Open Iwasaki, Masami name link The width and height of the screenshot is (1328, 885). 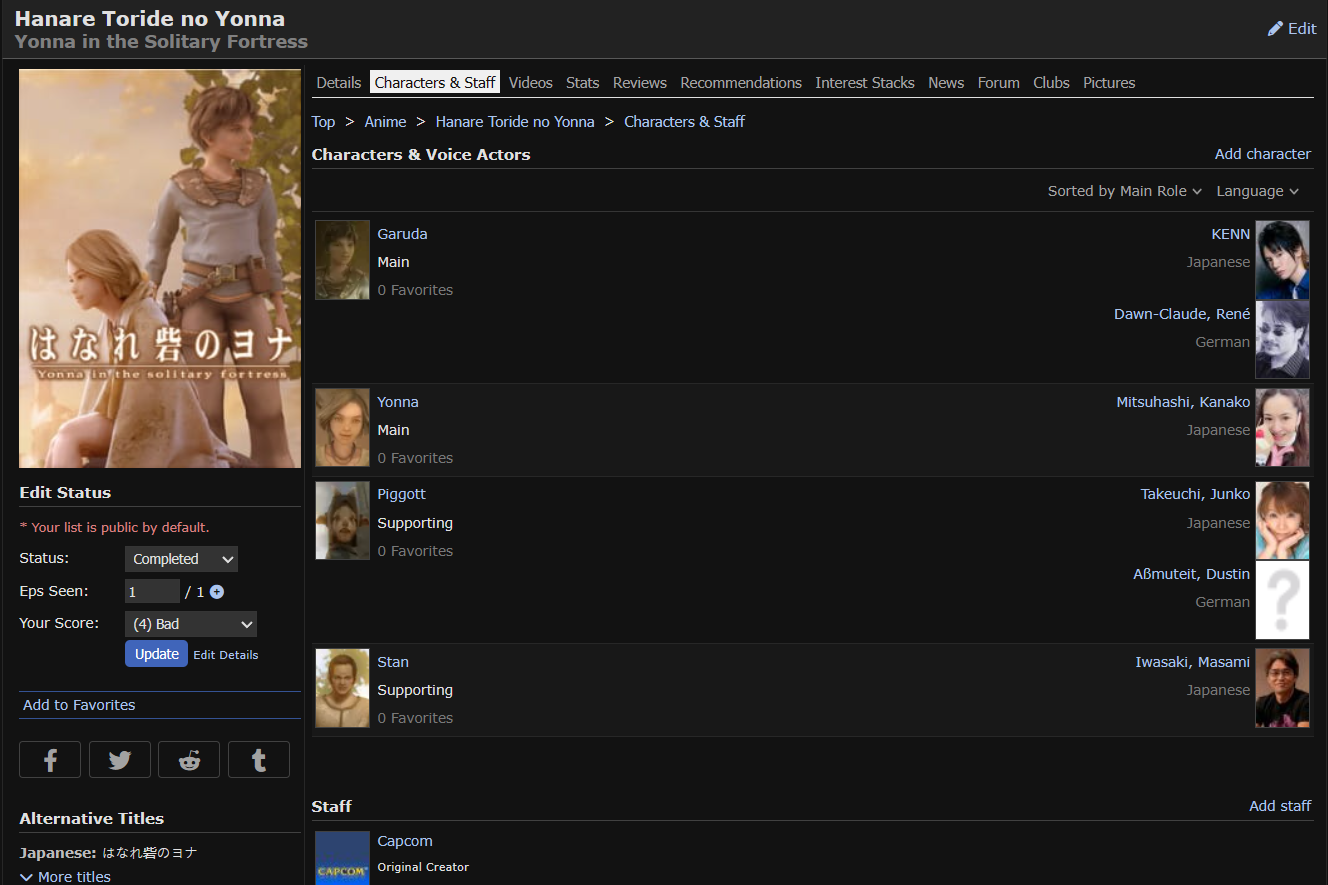tap(1192, 662)
